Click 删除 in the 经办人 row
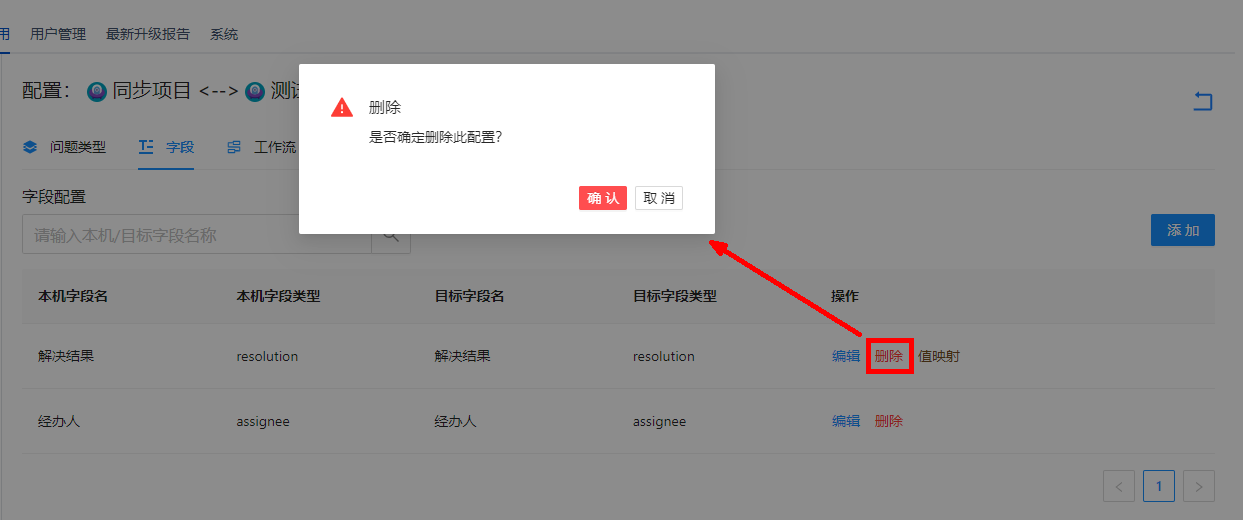The image size is (1243, 520). [x=888, y=421]
